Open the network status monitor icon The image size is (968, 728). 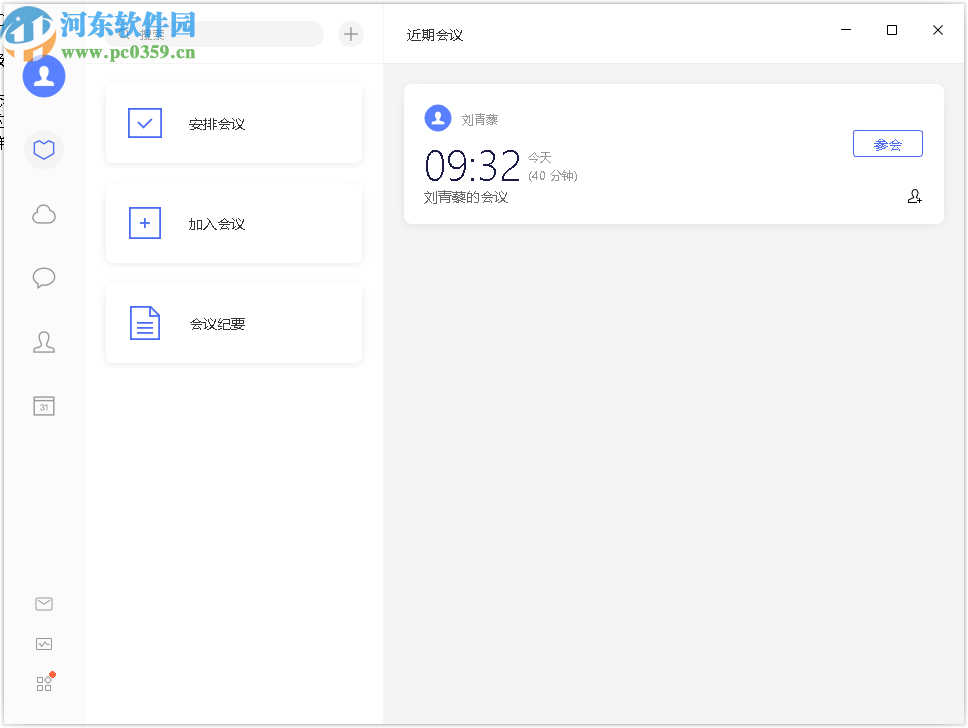coord(44,644)
